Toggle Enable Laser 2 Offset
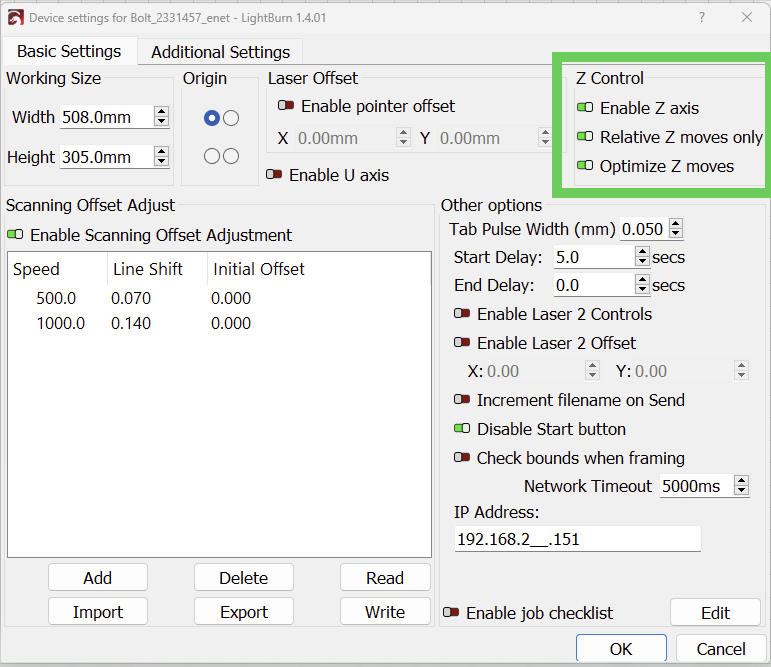Screen dimensions: 771x667 462,342
